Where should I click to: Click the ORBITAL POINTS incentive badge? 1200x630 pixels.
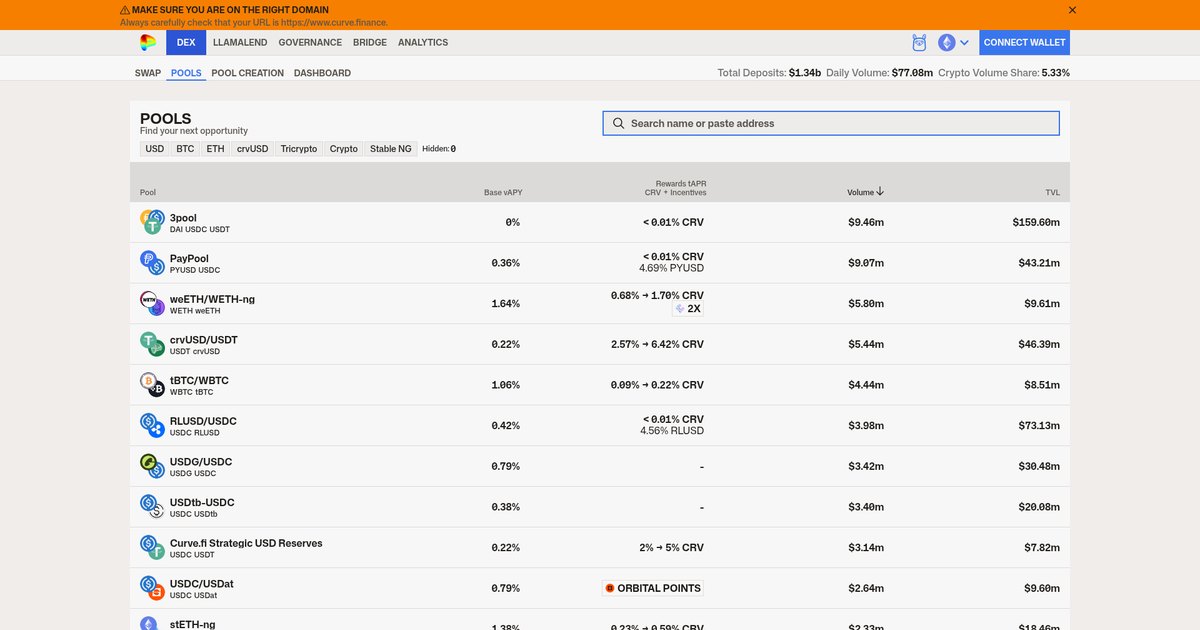[x=653, y=588]
